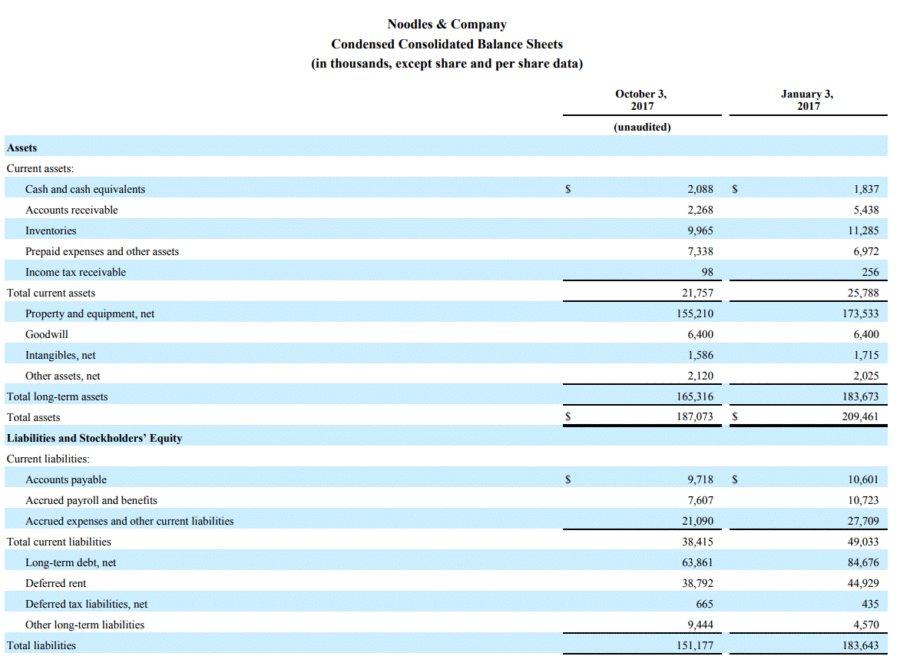Select the 'Total current assets' label
The width and height of the screenshot is (900, 663).
click(x=51, y=293)
